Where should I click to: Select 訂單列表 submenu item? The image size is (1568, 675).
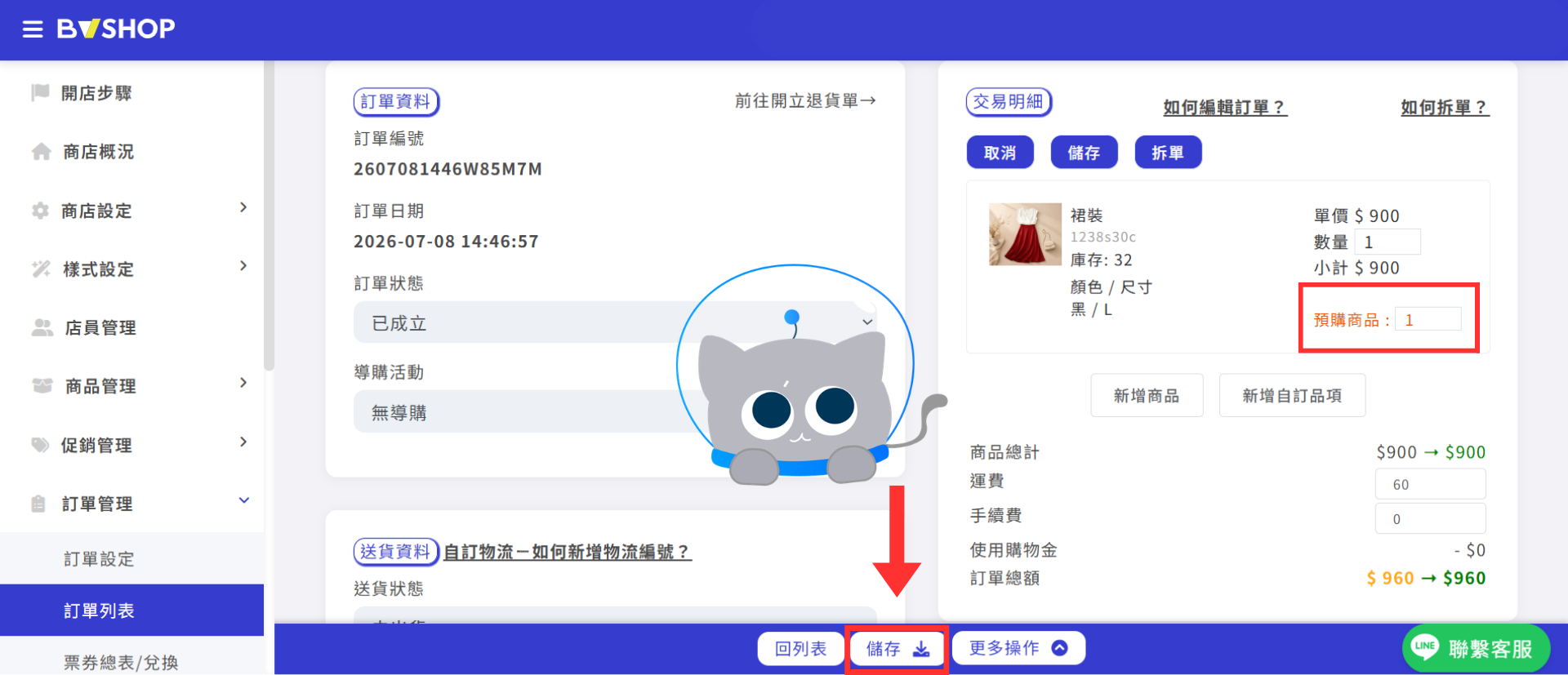click(132, 611)
